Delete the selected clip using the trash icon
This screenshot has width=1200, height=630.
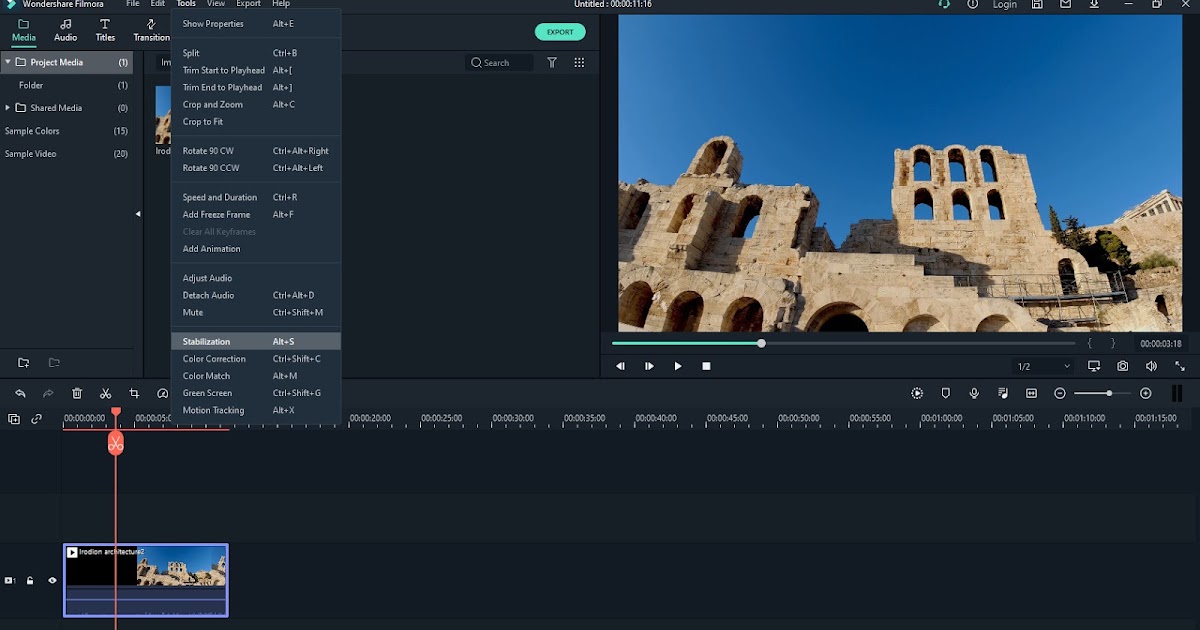[x=77, y=393]
